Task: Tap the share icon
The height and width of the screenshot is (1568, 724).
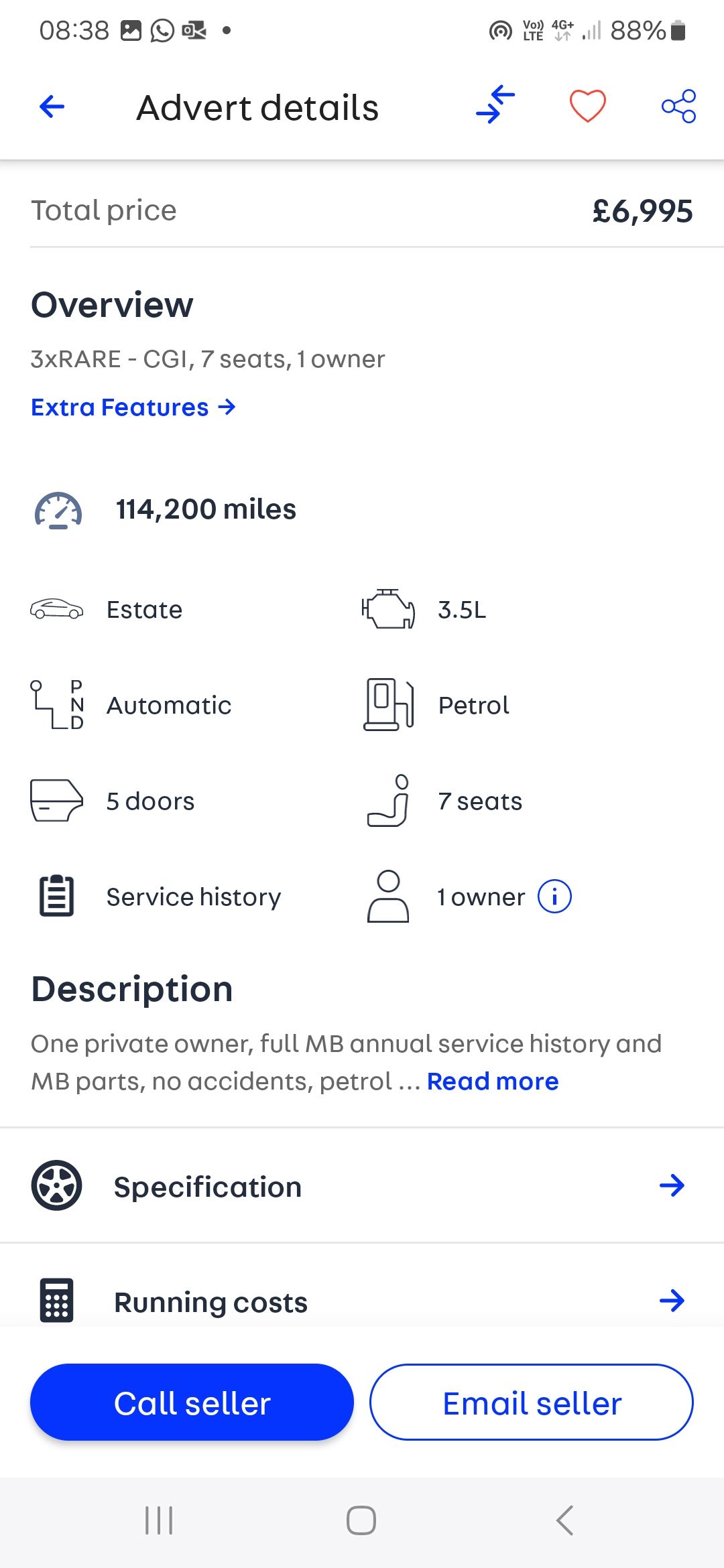Action: click(x=678, y=106)
